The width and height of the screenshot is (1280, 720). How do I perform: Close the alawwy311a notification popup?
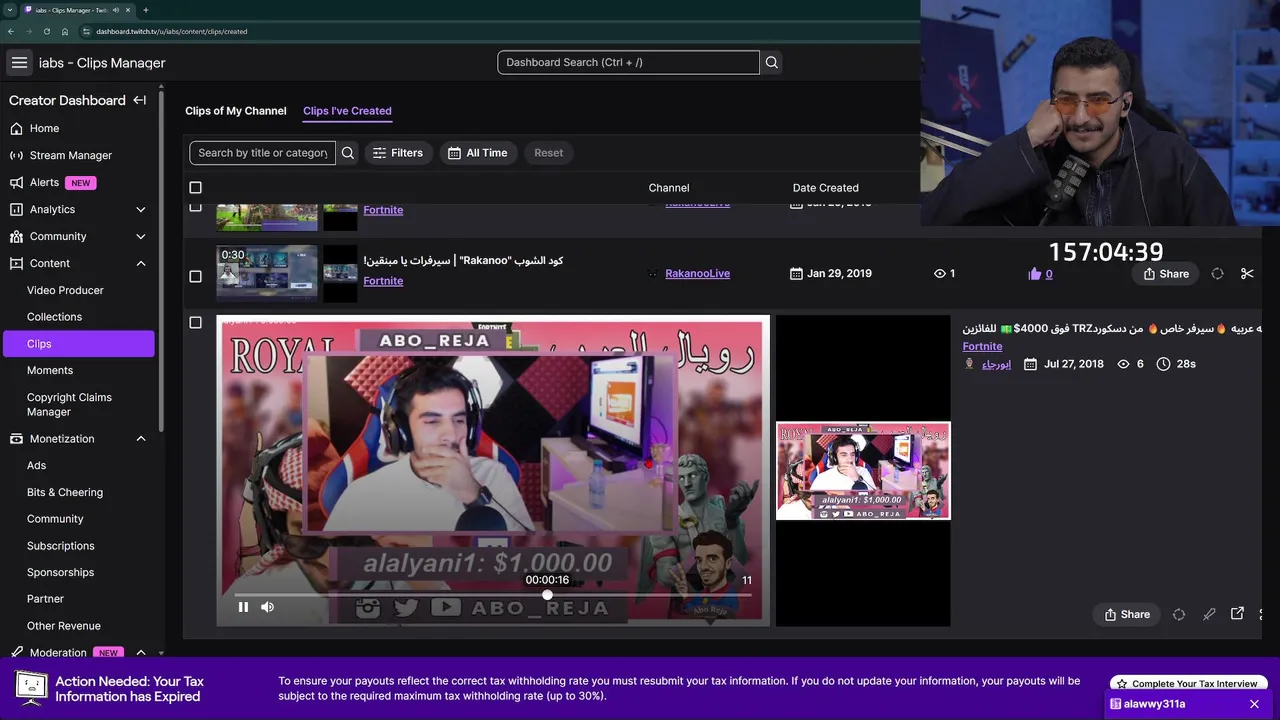click(1254, 704)
